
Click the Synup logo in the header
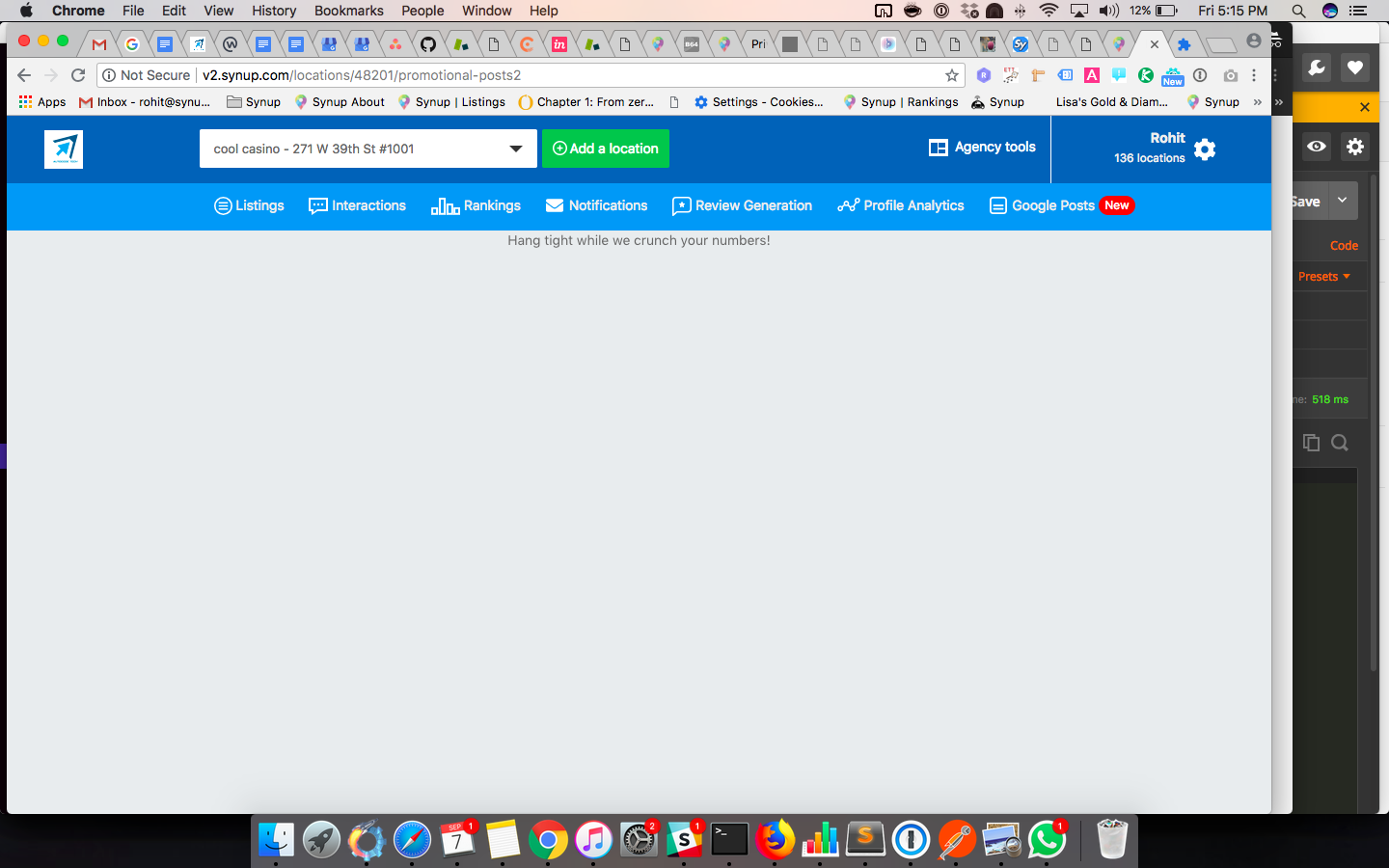point(64,149)
